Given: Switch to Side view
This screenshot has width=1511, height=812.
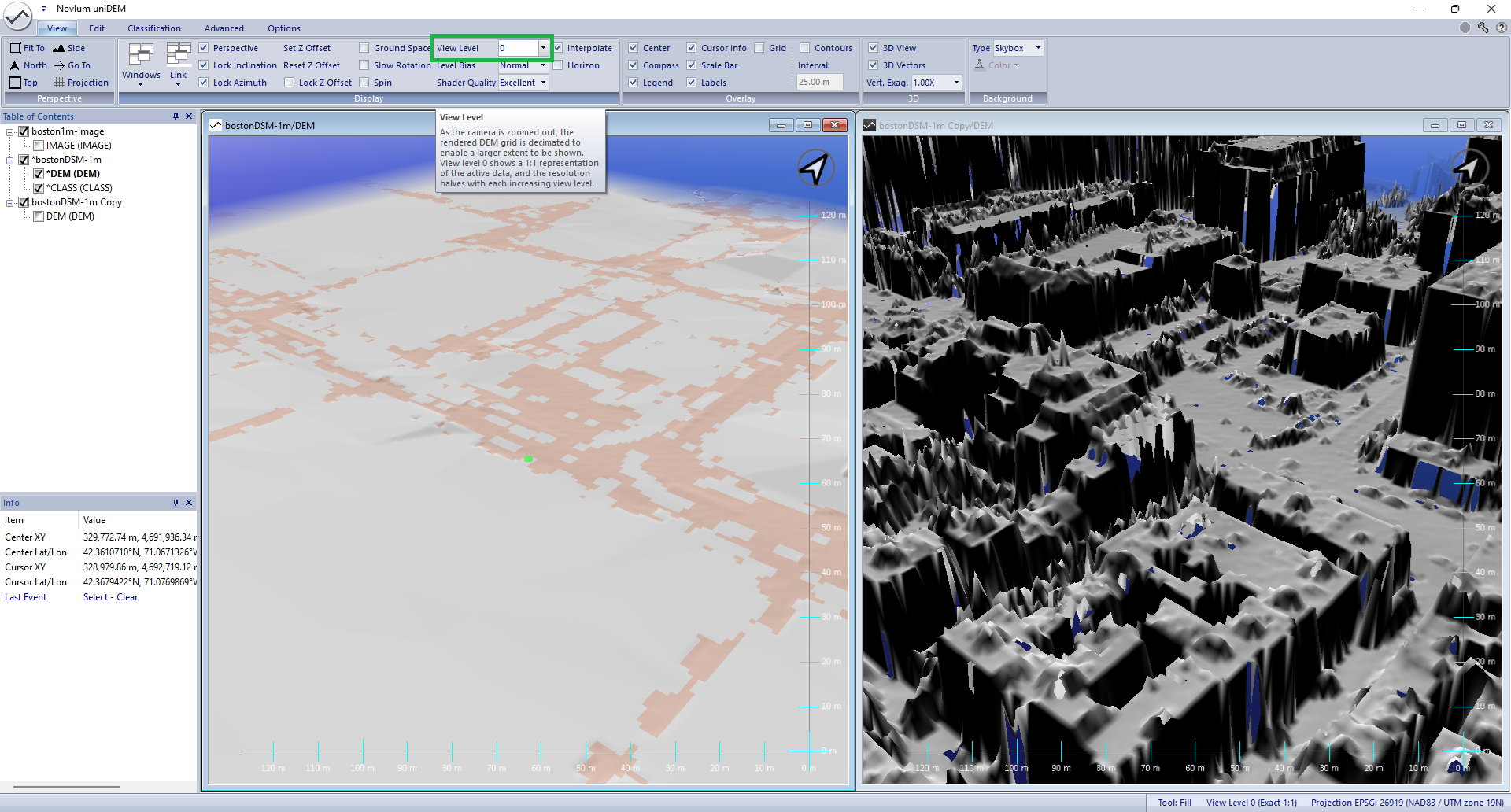Looking at the screenshot, I should (x=68, y=48).
